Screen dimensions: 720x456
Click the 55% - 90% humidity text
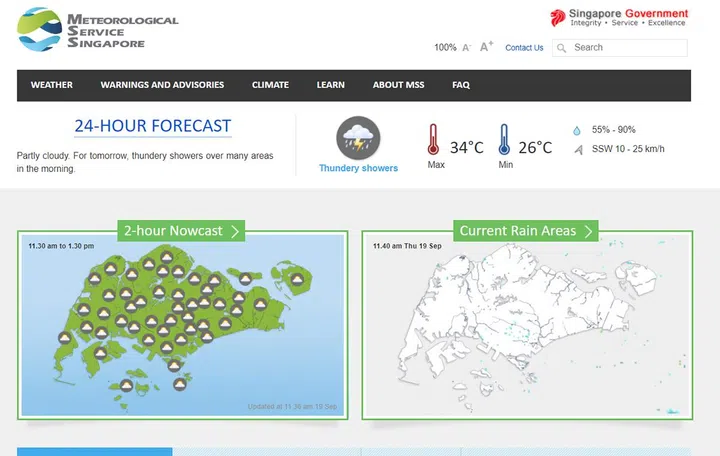point(613,130)
